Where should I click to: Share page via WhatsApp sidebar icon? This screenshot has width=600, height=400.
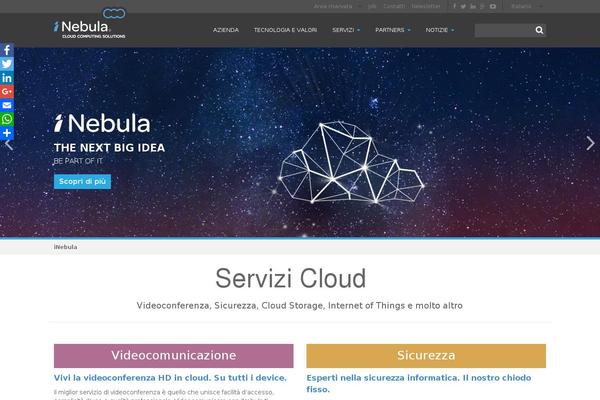point(7,119)
